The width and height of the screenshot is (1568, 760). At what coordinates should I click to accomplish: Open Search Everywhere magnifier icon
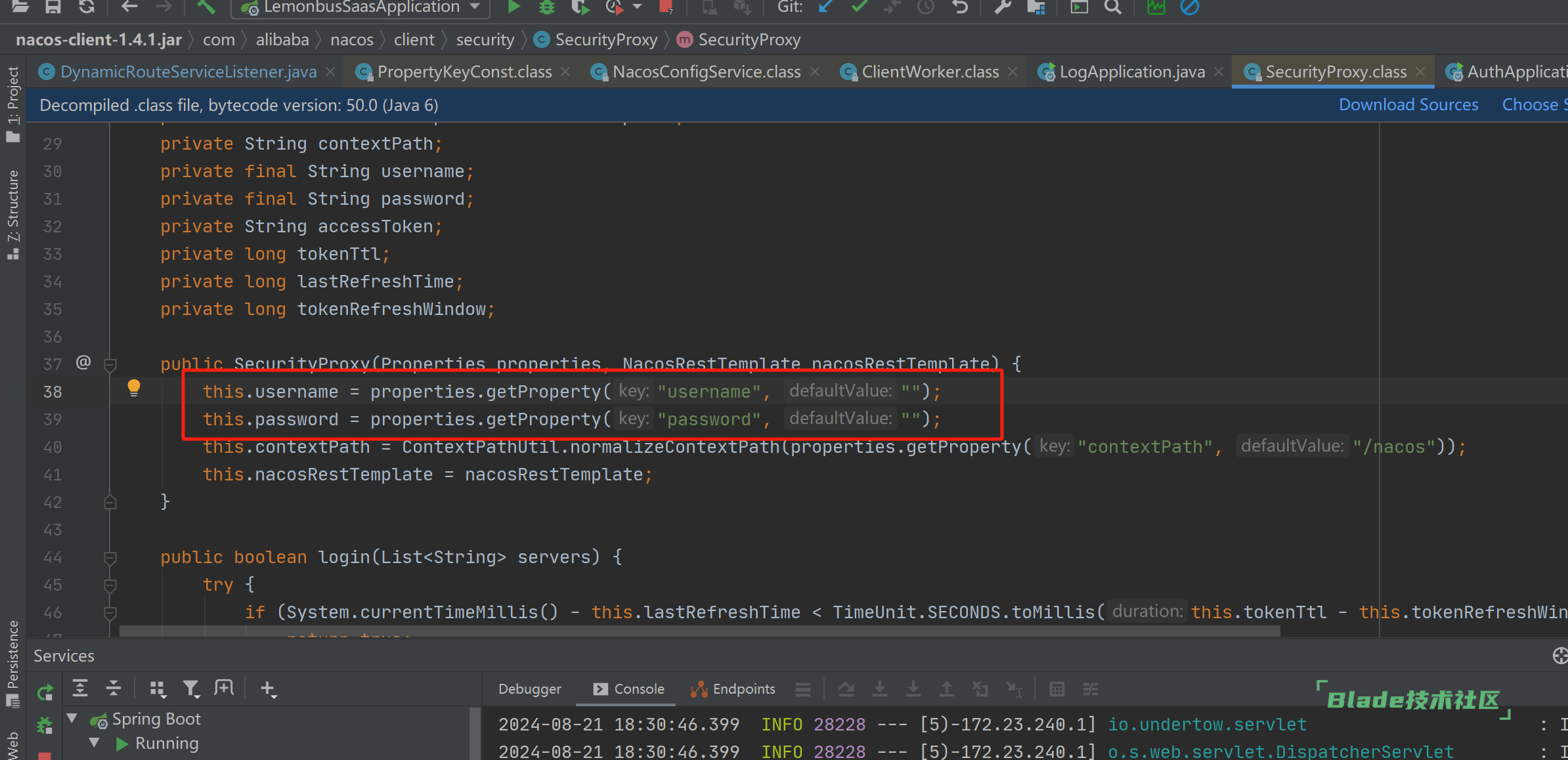[x=1112, y=7]
